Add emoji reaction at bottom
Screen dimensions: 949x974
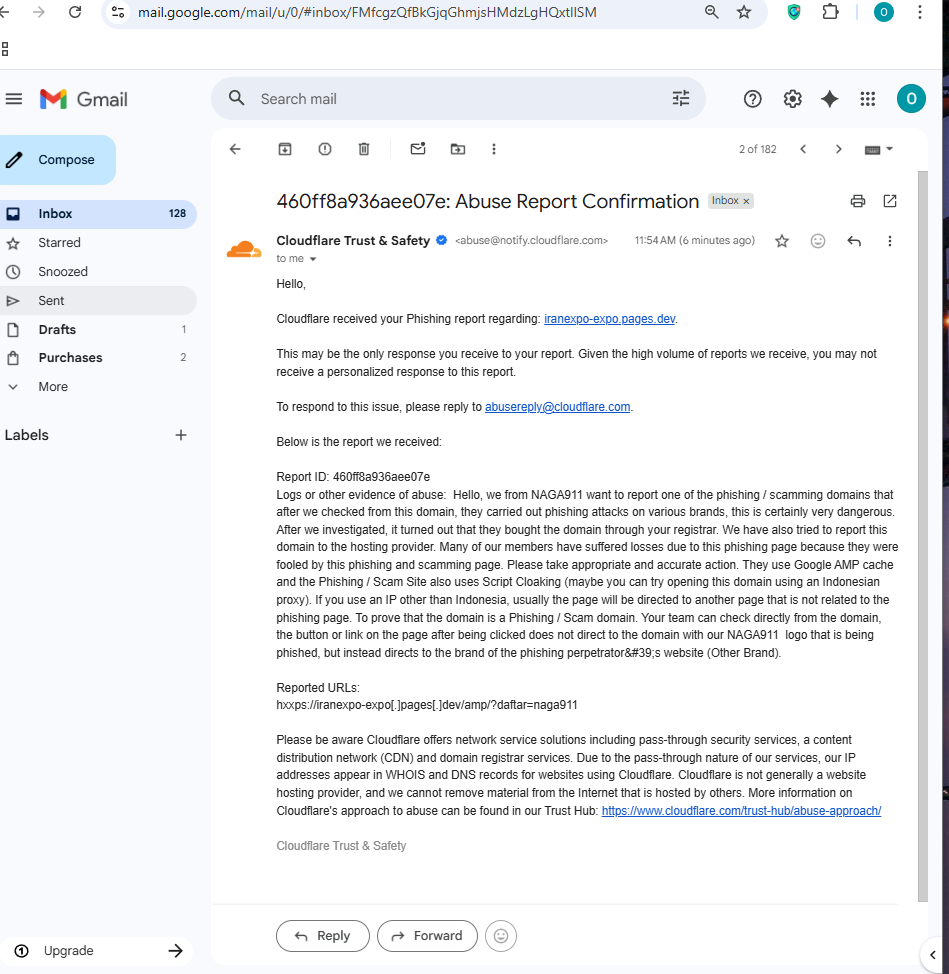pyautogui.click(x=501, y=935)
